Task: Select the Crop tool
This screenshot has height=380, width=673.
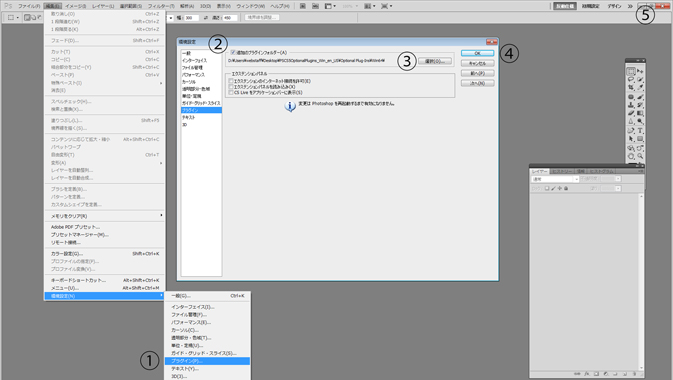Action: 631,87
